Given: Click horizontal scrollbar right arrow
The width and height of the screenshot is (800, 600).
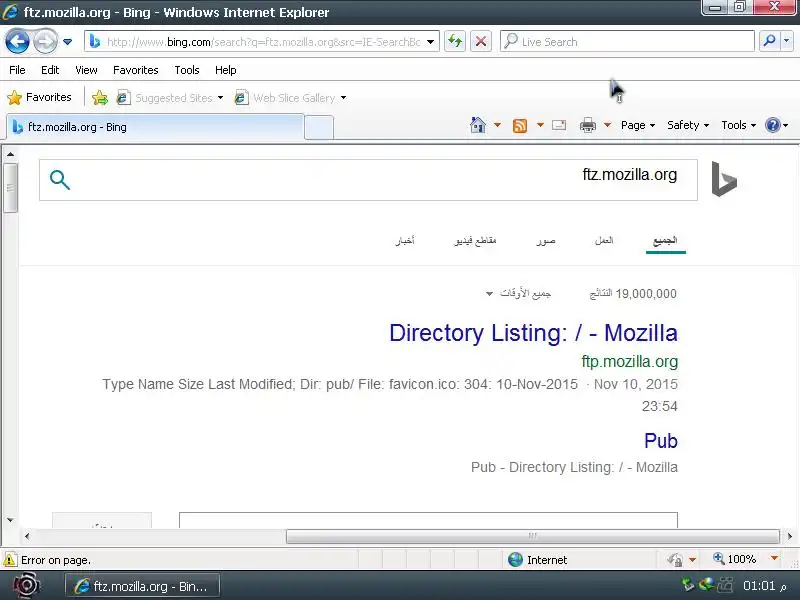Looking at the screenshot, I should [790, 536].
